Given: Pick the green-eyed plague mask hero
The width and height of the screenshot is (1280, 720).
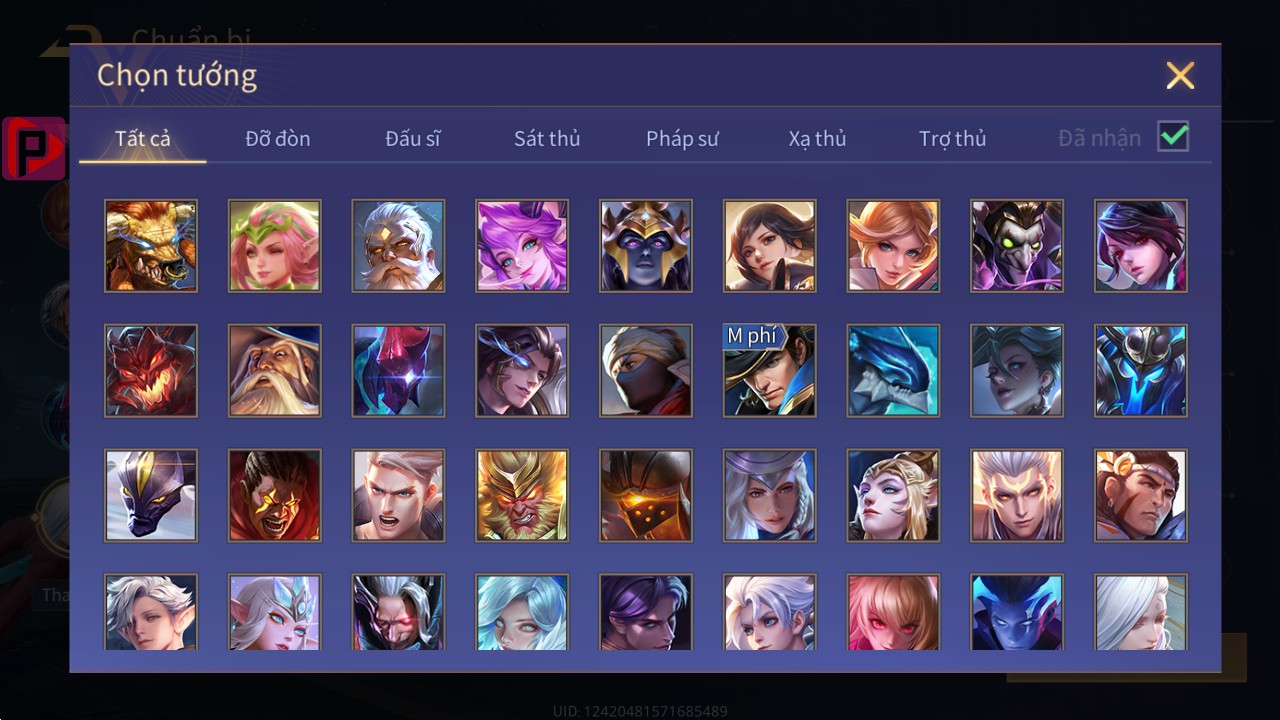Looking at the screenshot, I should pyautogui.click(x=1017, y=246).
